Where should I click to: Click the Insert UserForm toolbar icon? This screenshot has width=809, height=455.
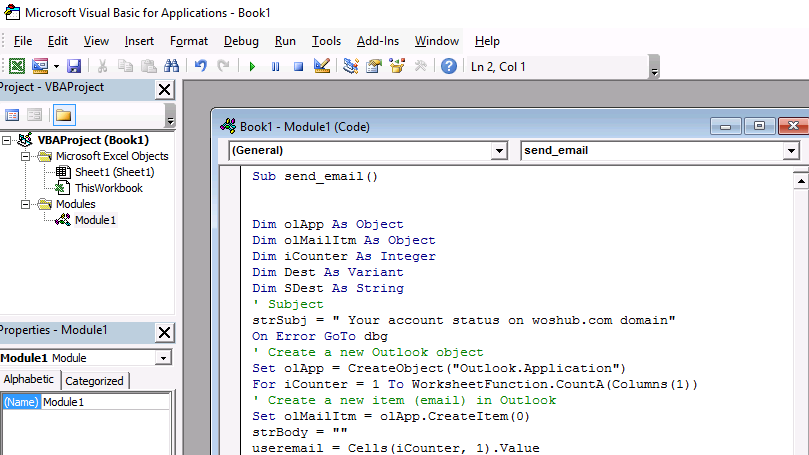click(x=40, y=66)
